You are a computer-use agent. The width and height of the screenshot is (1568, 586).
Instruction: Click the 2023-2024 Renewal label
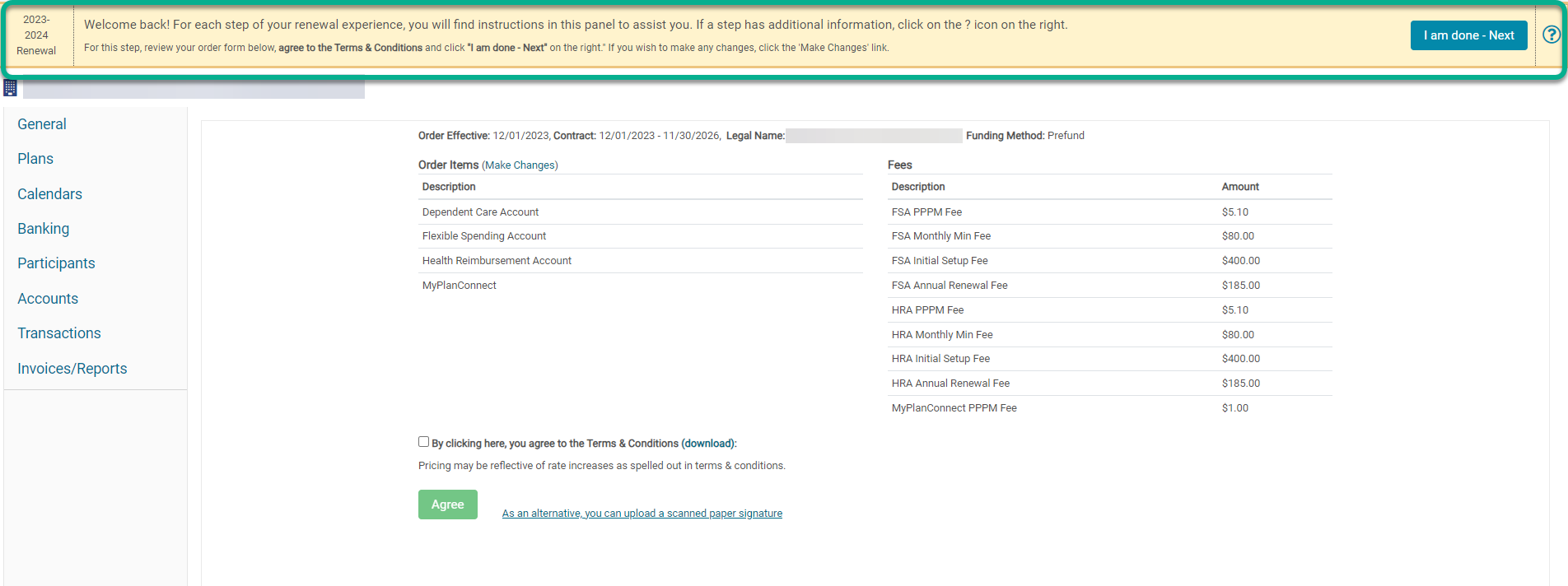point(36,35)
